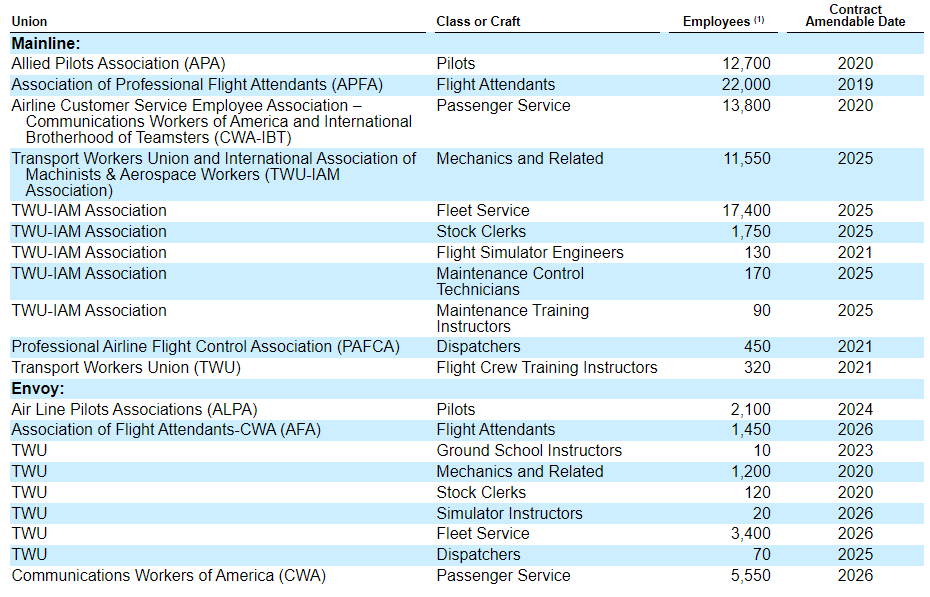
Task: Click the Flight Attendants cell with 1,450 employees
Action: click(495, 429)
